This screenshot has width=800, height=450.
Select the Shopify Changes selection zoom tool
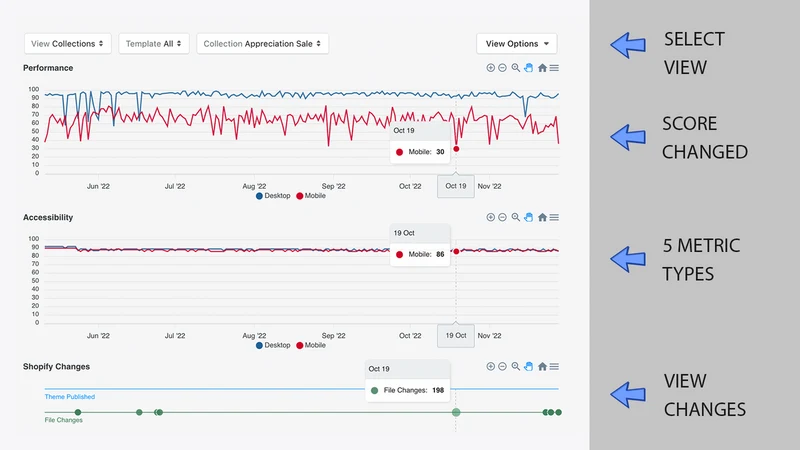(x=516, y=366)
